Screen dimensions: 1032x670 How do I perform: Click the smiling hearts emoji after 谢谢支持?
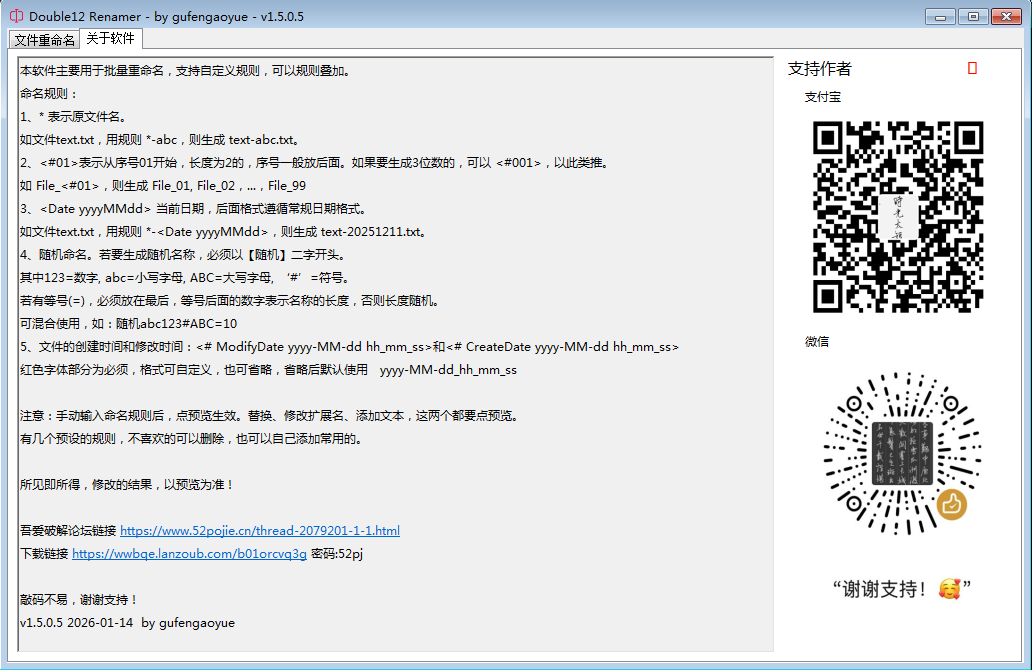(949, 589)
